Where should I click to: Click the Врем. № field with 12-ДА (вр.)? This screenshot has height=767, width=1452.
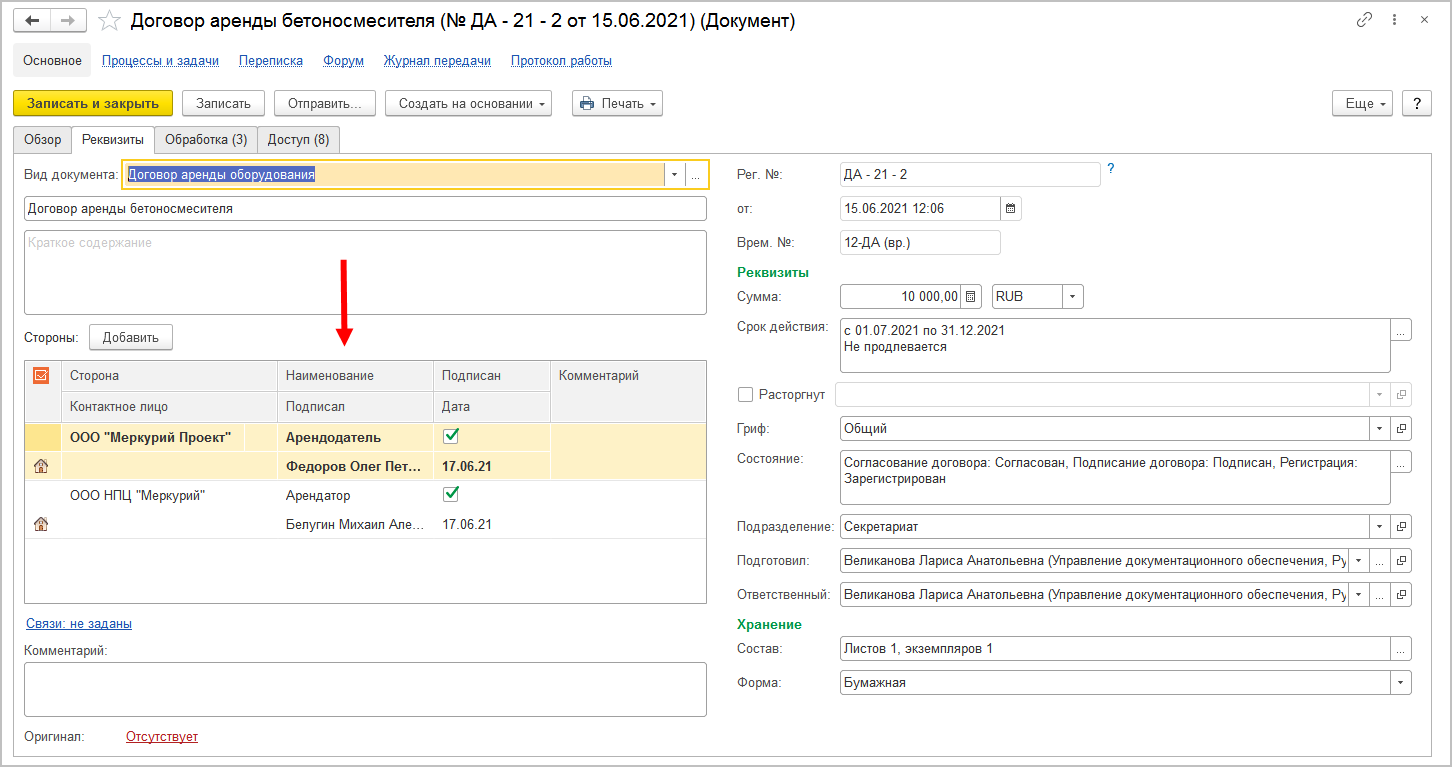point(920,243)
